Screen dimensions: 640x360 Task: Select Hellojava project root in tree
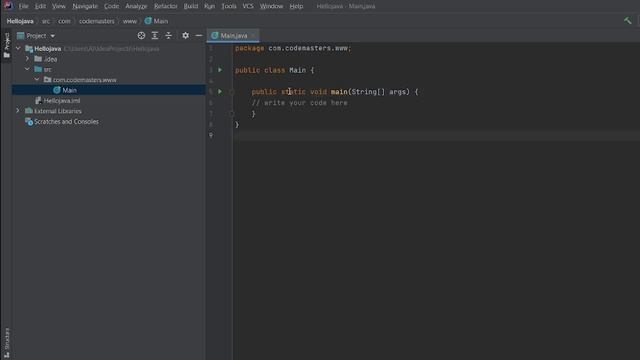47,49
